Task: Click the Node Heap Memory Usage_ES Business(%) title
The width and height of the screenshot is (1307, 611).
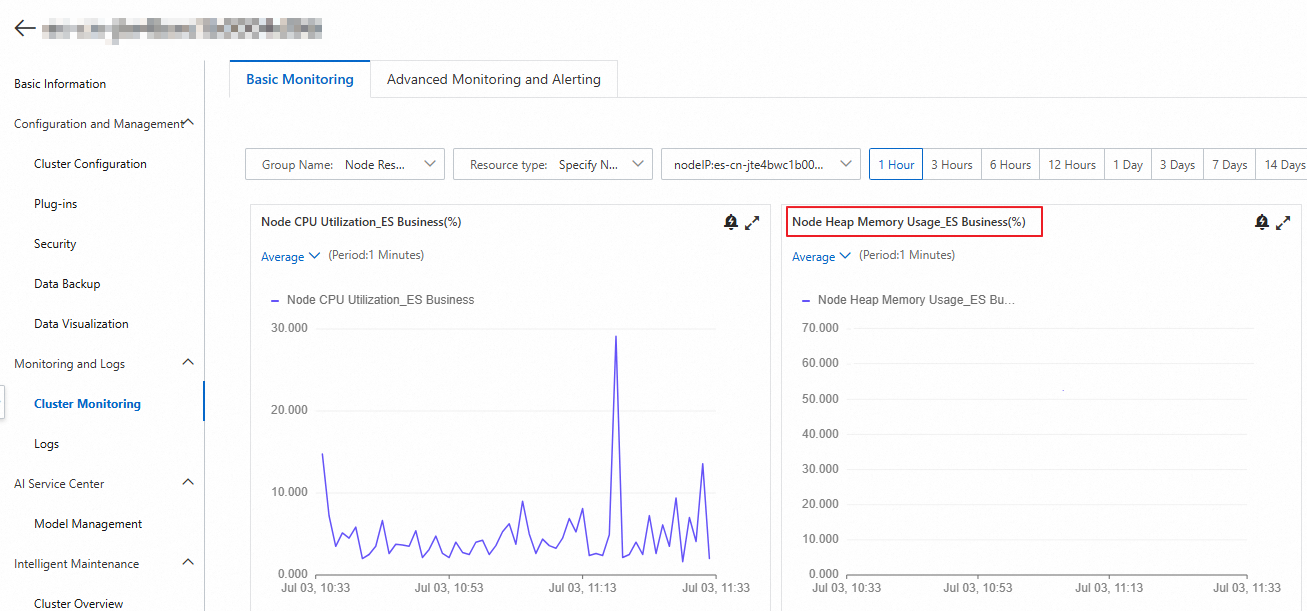Action: [909, 222]
